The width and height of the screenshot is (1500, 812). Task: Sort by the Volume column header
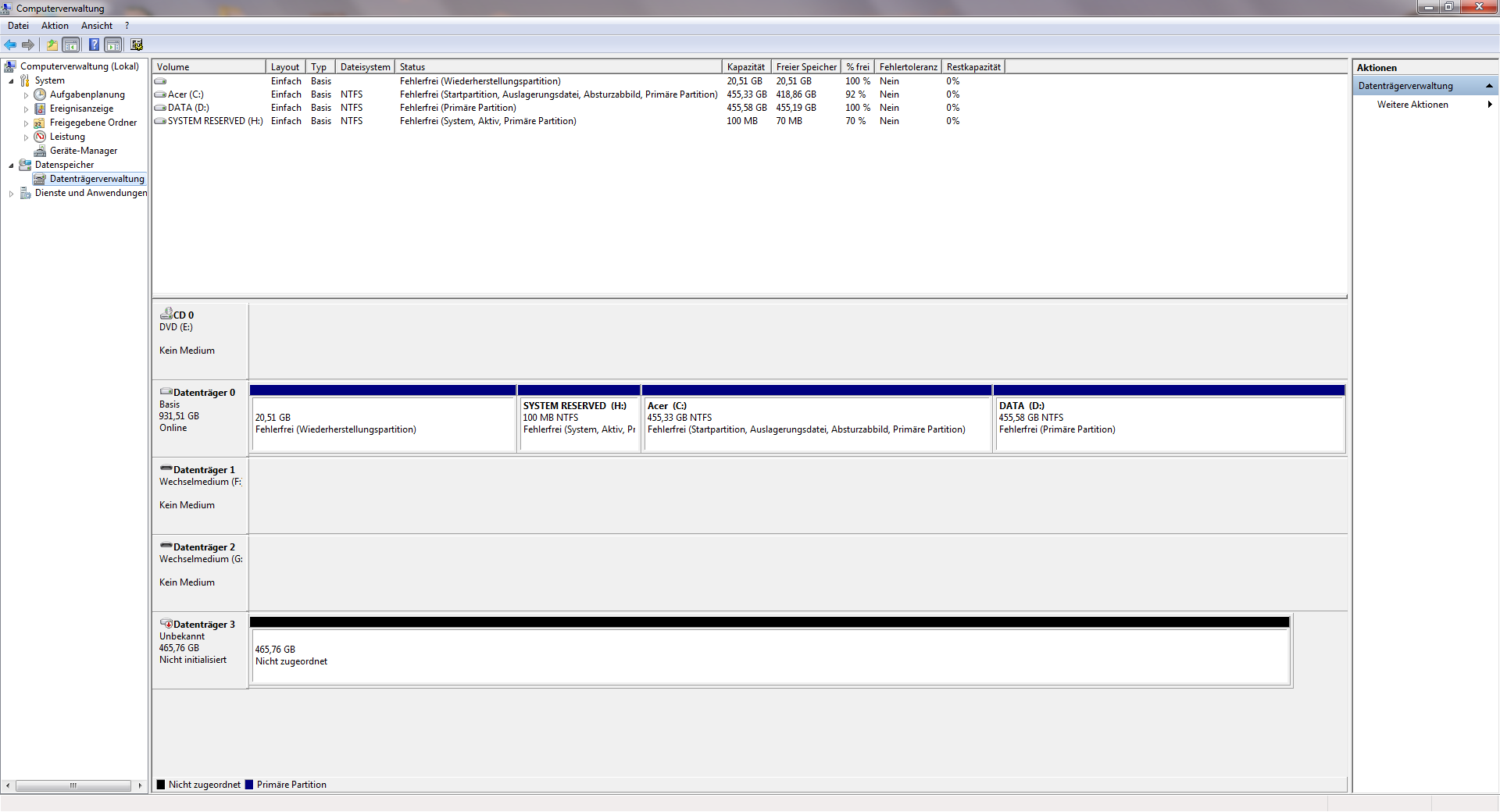point(209,67)
